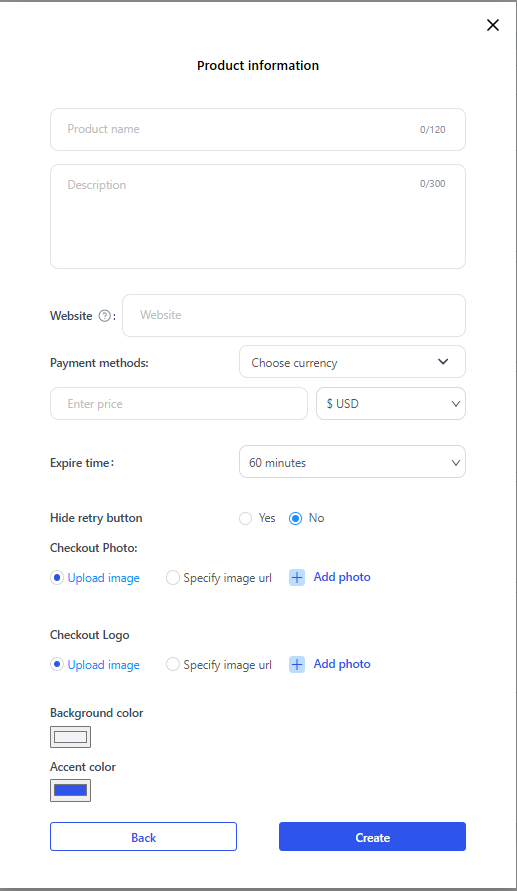Select Yes for Hide retry button
Image resolution: width=517 pixels, height=891 pixels.
(245, 518)
